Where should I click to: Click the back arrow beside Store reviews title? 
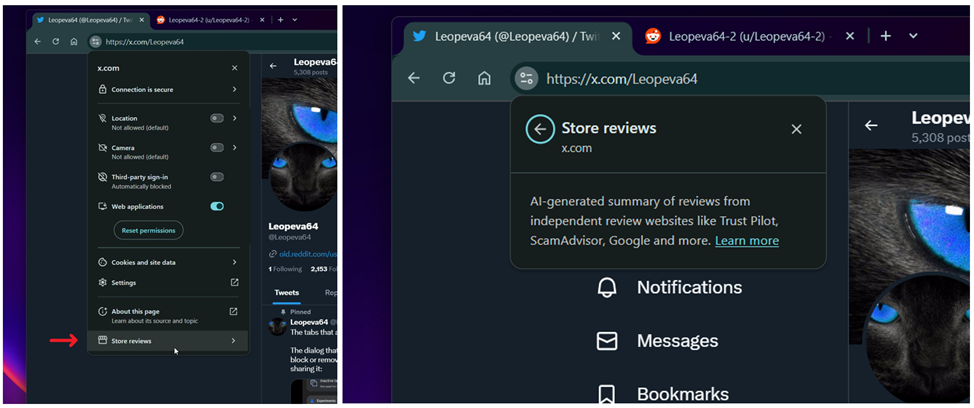[x=540, y=129]
